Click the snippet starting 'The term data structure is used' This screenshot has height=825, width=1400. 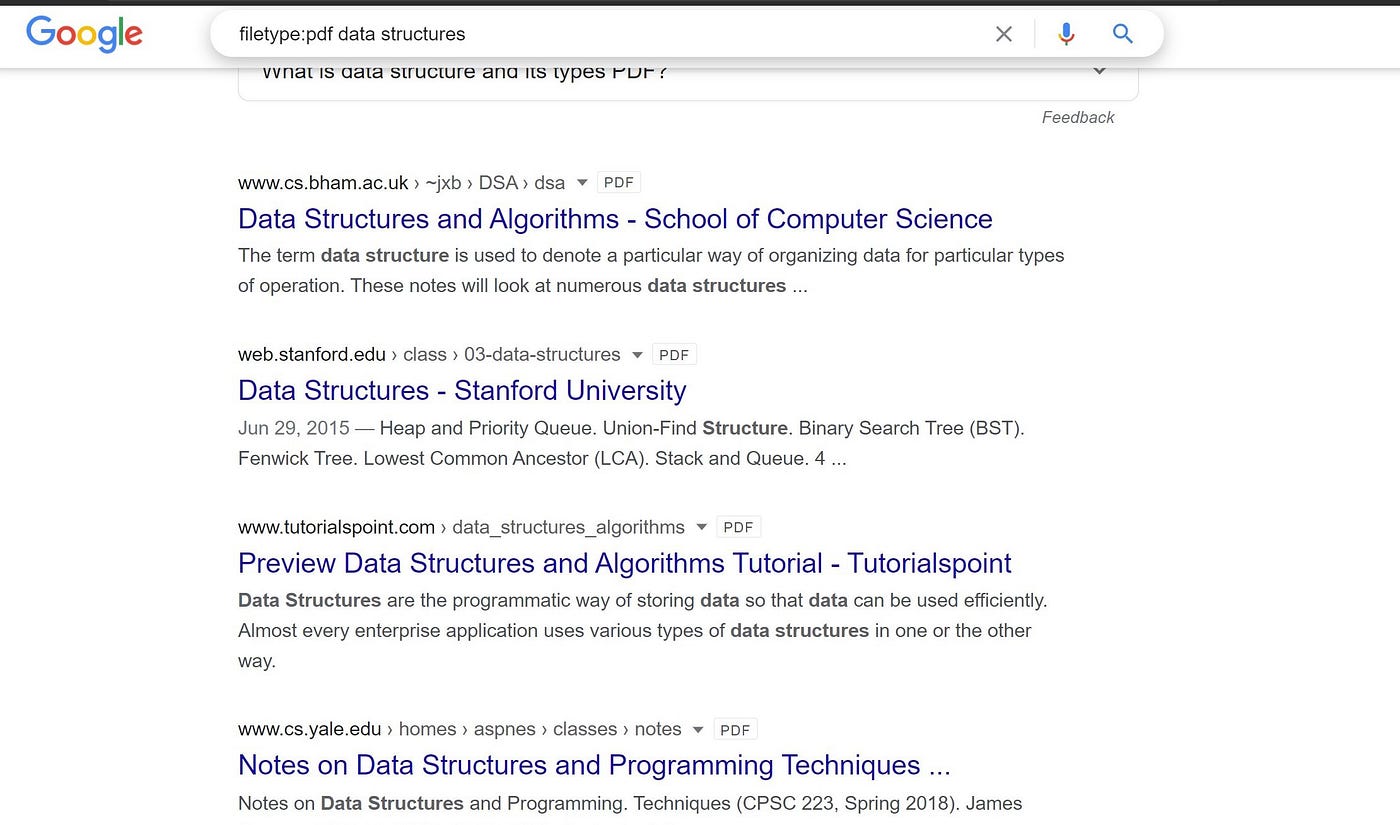[x=651, y=270]
